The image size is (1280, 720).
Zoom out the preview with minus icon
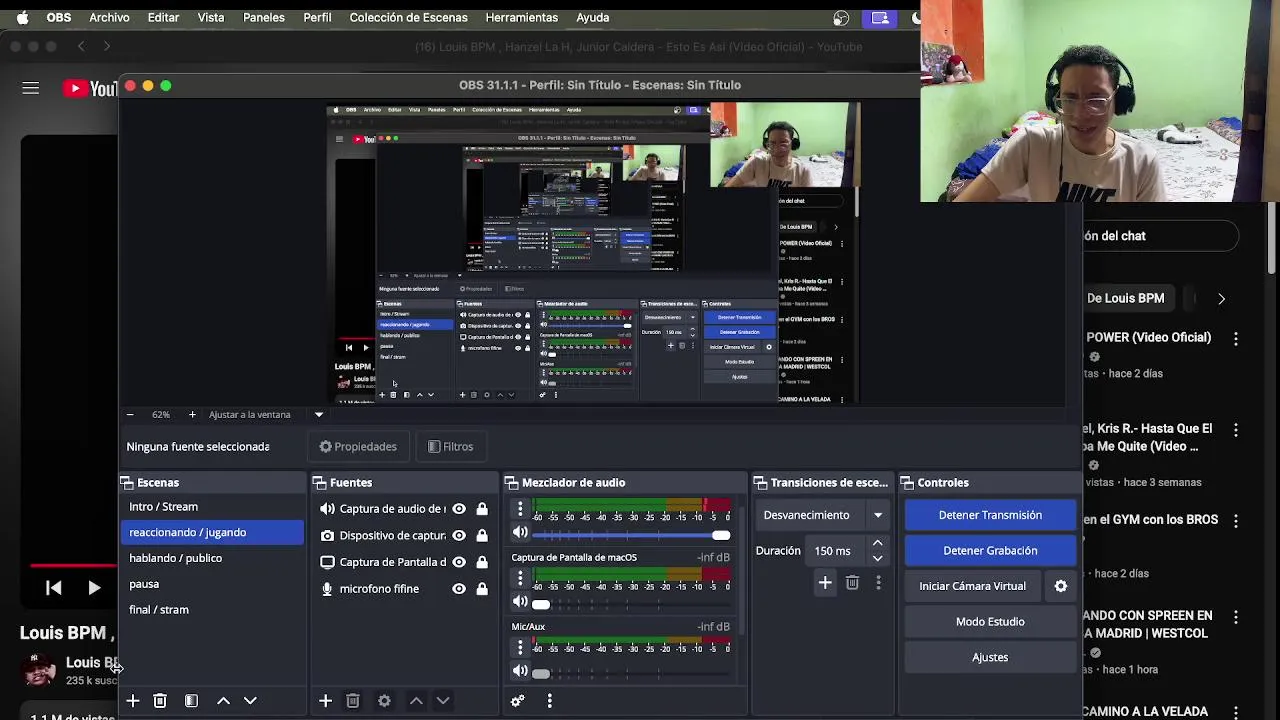130,414
